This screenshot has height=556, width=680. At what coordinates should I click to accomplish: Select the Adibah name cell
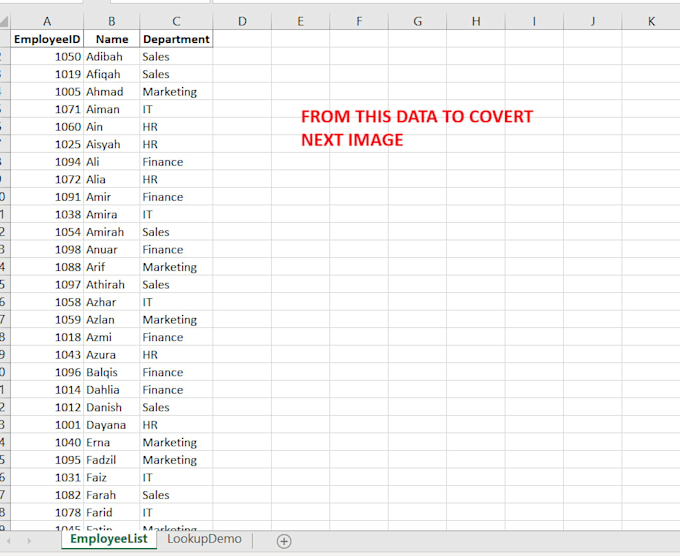[x=111, y=56]
